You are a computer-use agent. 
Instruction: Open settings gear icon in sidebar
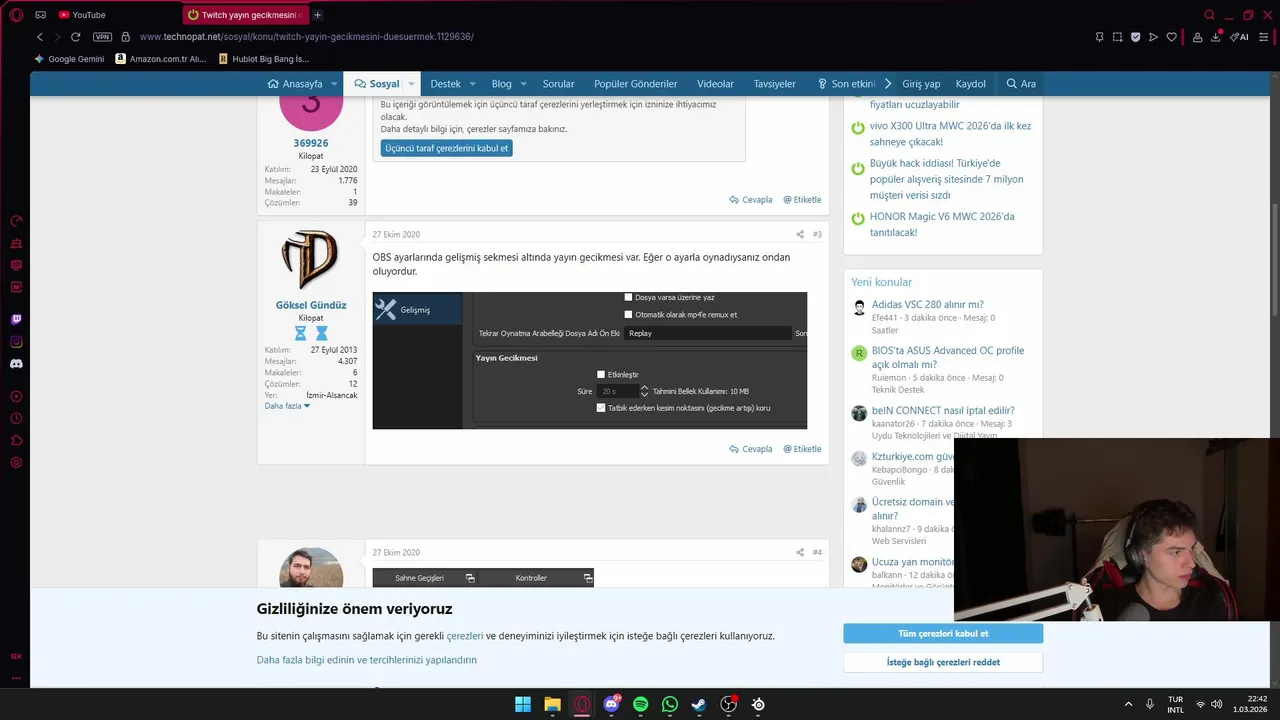pyautogui.click(x=16, y=462)
